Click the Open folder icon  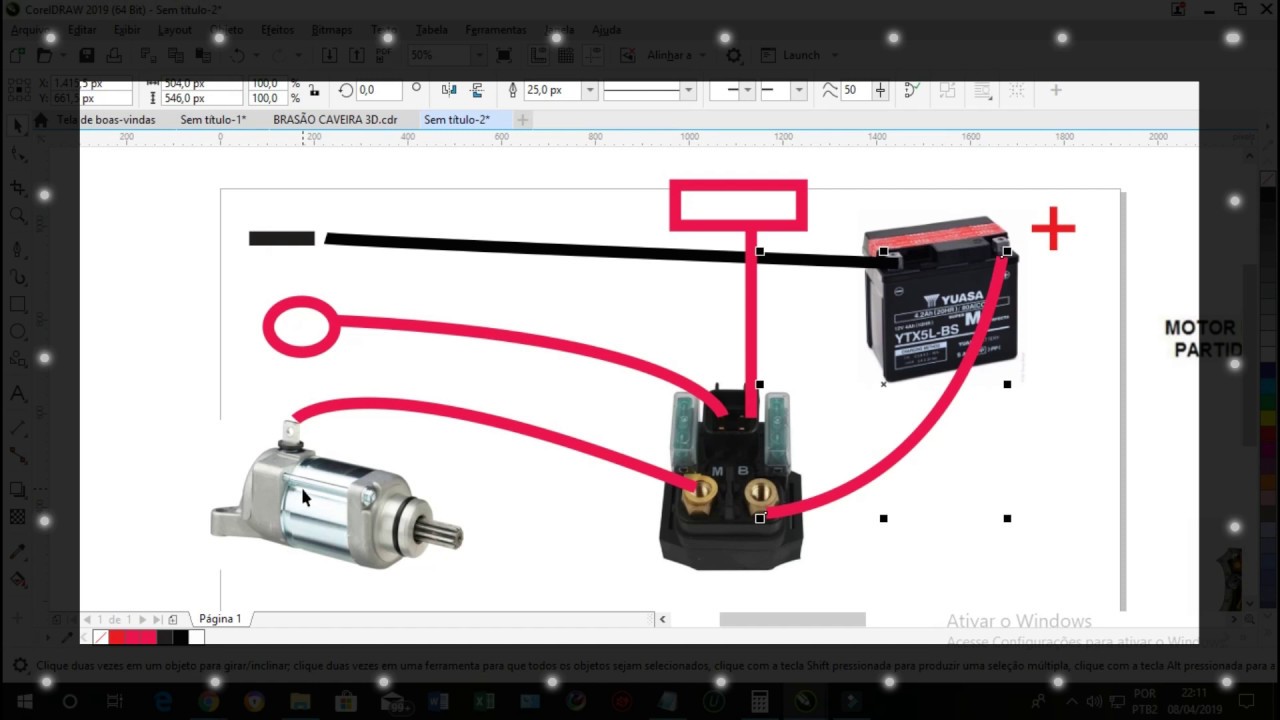pyautogui.click(x=44, y=55)
